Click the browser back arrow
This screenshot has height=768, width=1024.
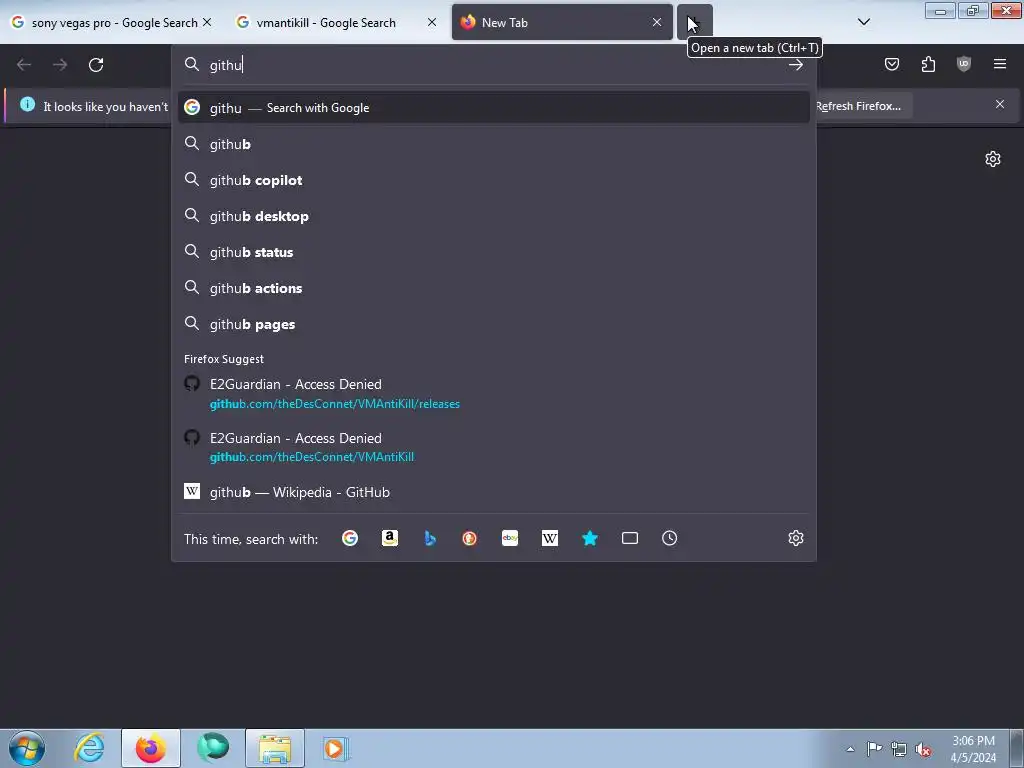(x=24, y=65)
